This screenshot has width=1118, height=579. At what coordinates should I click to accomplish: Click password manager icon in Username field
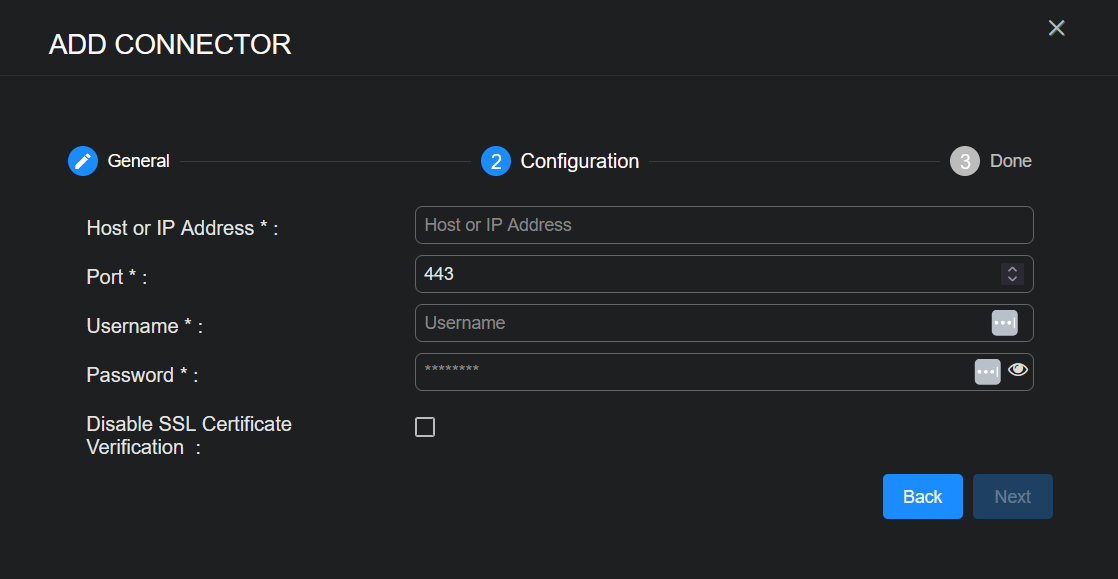(x=1004, y=323)
